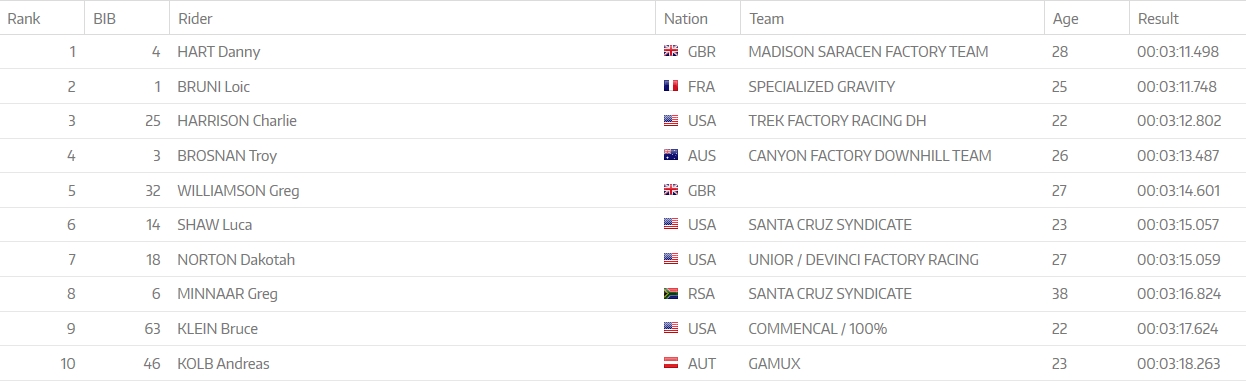Click the USA flag in Charlie Harrison's row
Viewport: 1246px width, 381px height.
click(x=671, y=121)
